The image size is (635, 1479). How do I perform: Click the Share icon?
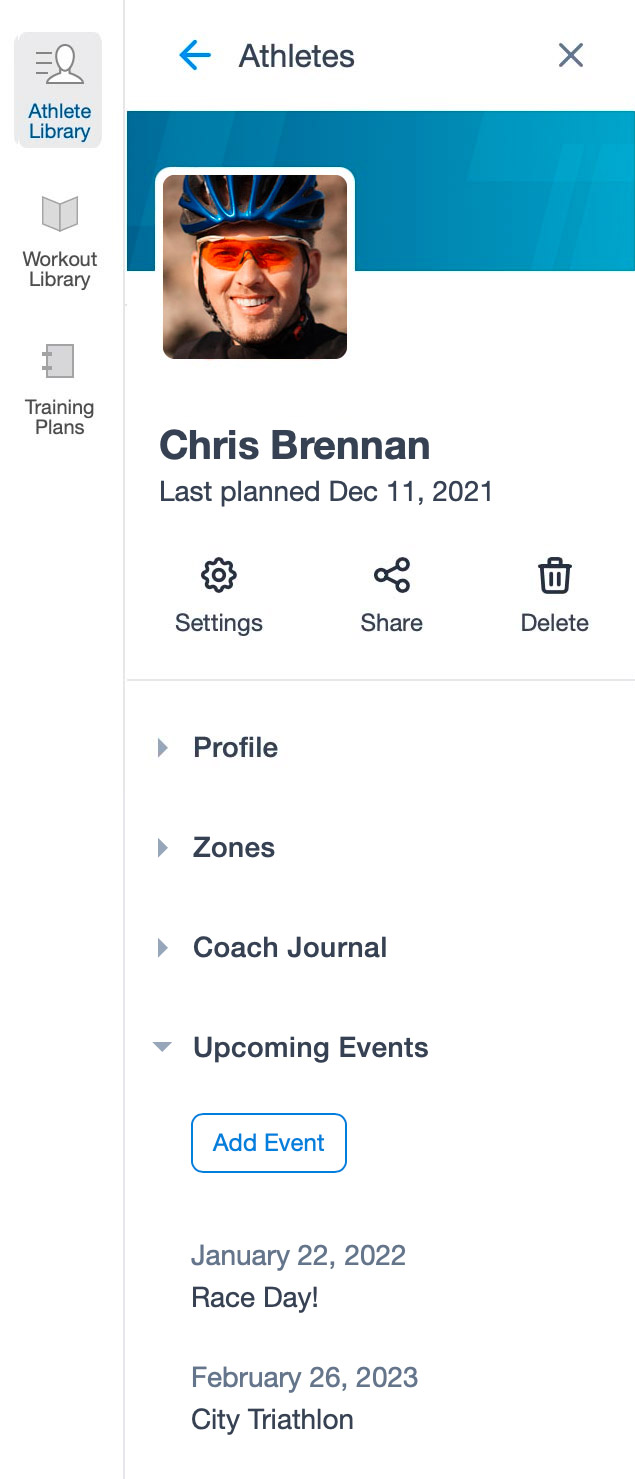[x=391, y=576]
